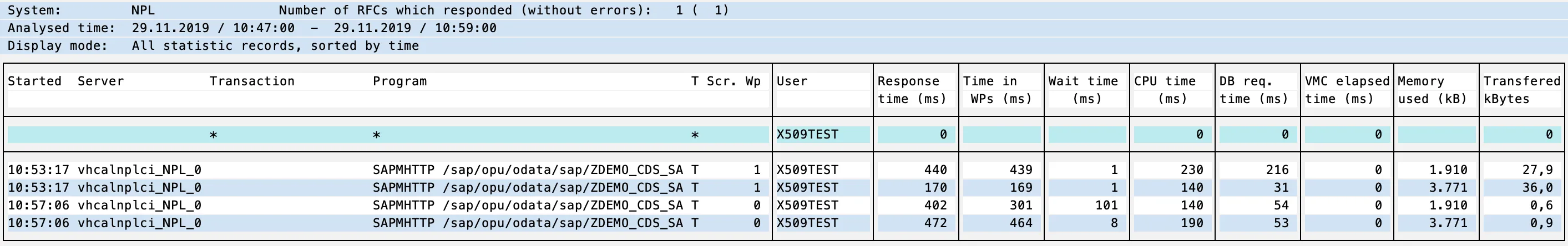Viewport: 1568px width, 246px height.
Task: Click the Transaction filter asterisk field
Action: pyautogui.click(x=213, y=135)
